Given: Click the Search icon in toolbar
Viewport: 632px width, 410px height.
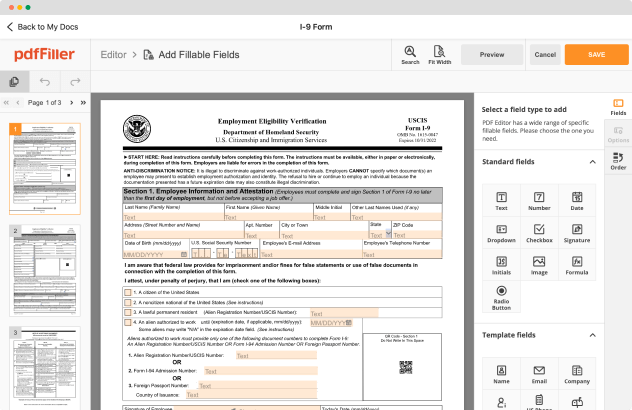Looking at the screenshot, I should 410,54.
